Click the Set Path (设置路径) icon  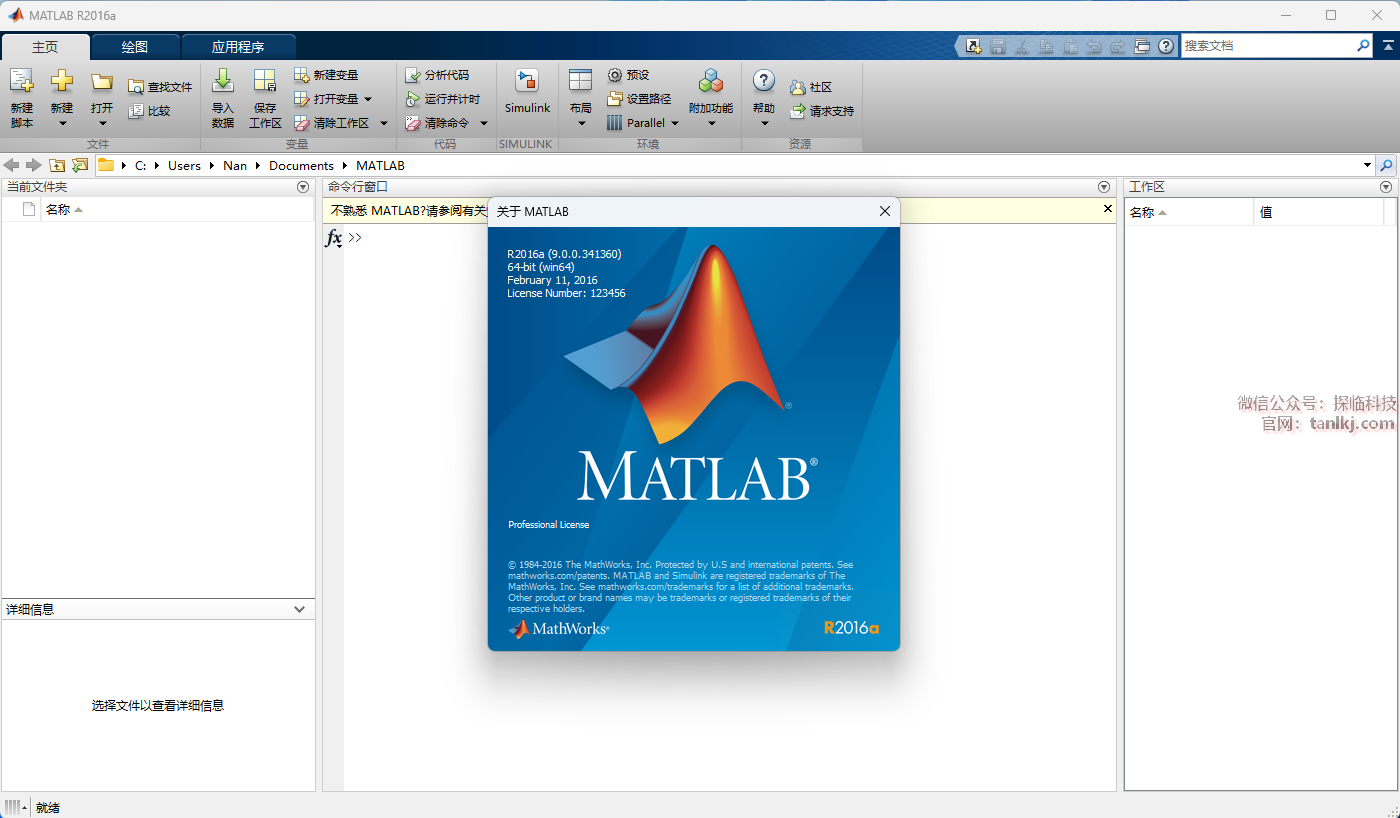point(615,99)
